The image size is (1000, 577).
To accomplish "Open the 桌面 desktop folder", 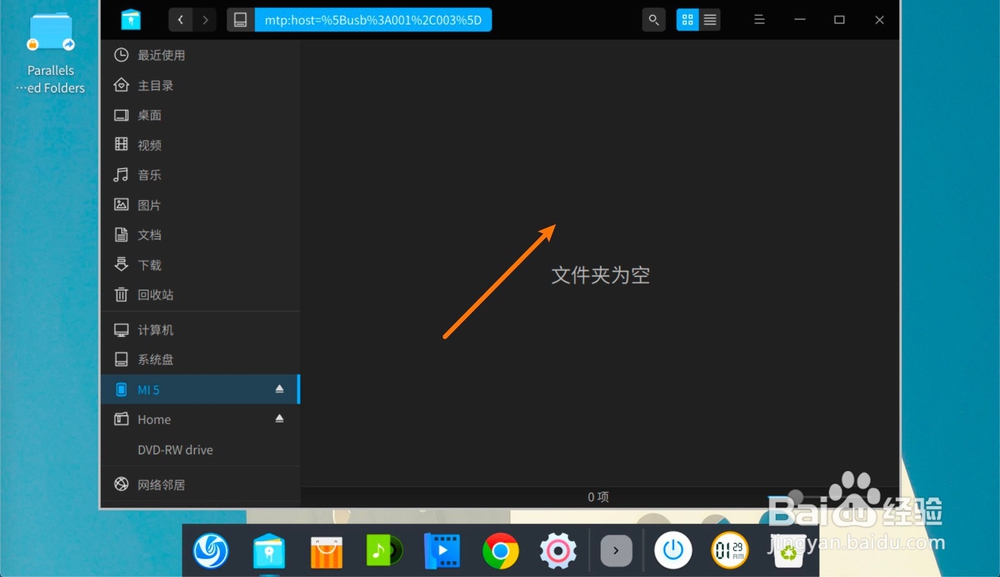I will pos(200,115).
